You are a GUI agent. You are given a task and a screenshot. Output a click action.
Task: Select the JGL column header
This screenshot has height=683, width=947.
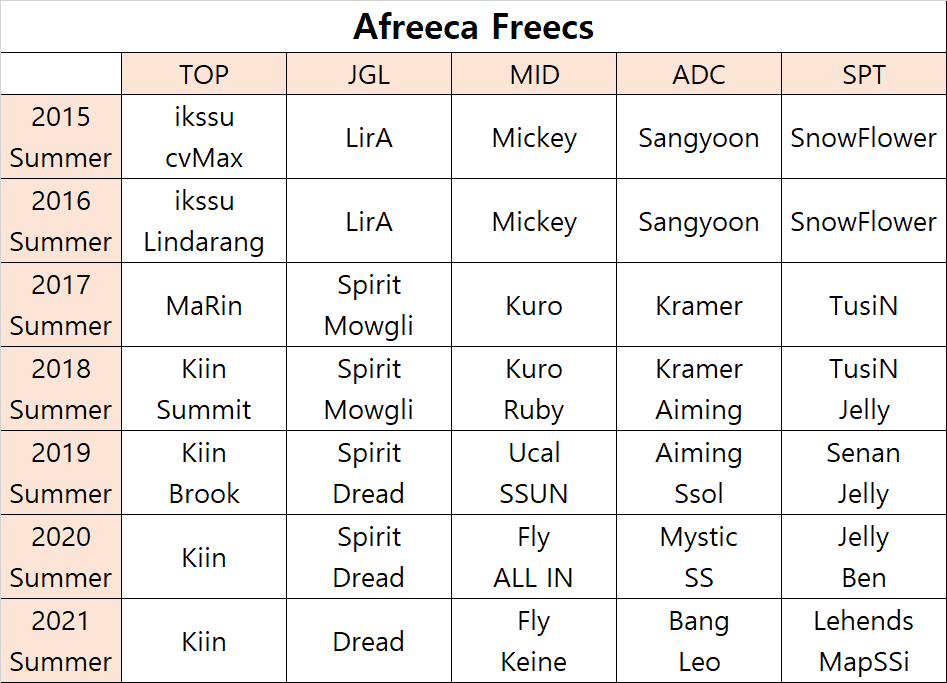(x=369, y=74)
